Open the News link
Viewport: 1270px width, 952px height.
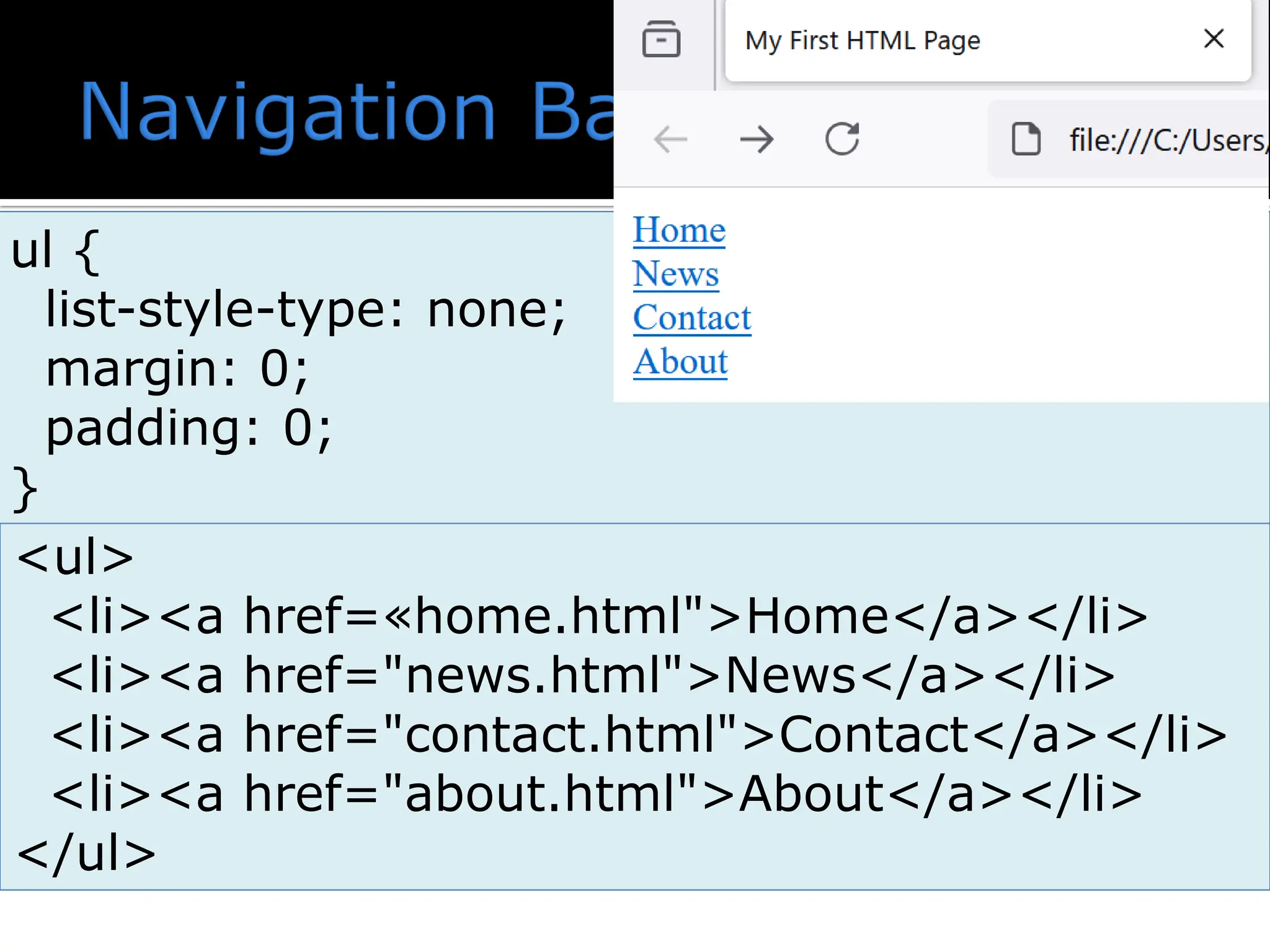pyautogui.click(x=675, y=273)
